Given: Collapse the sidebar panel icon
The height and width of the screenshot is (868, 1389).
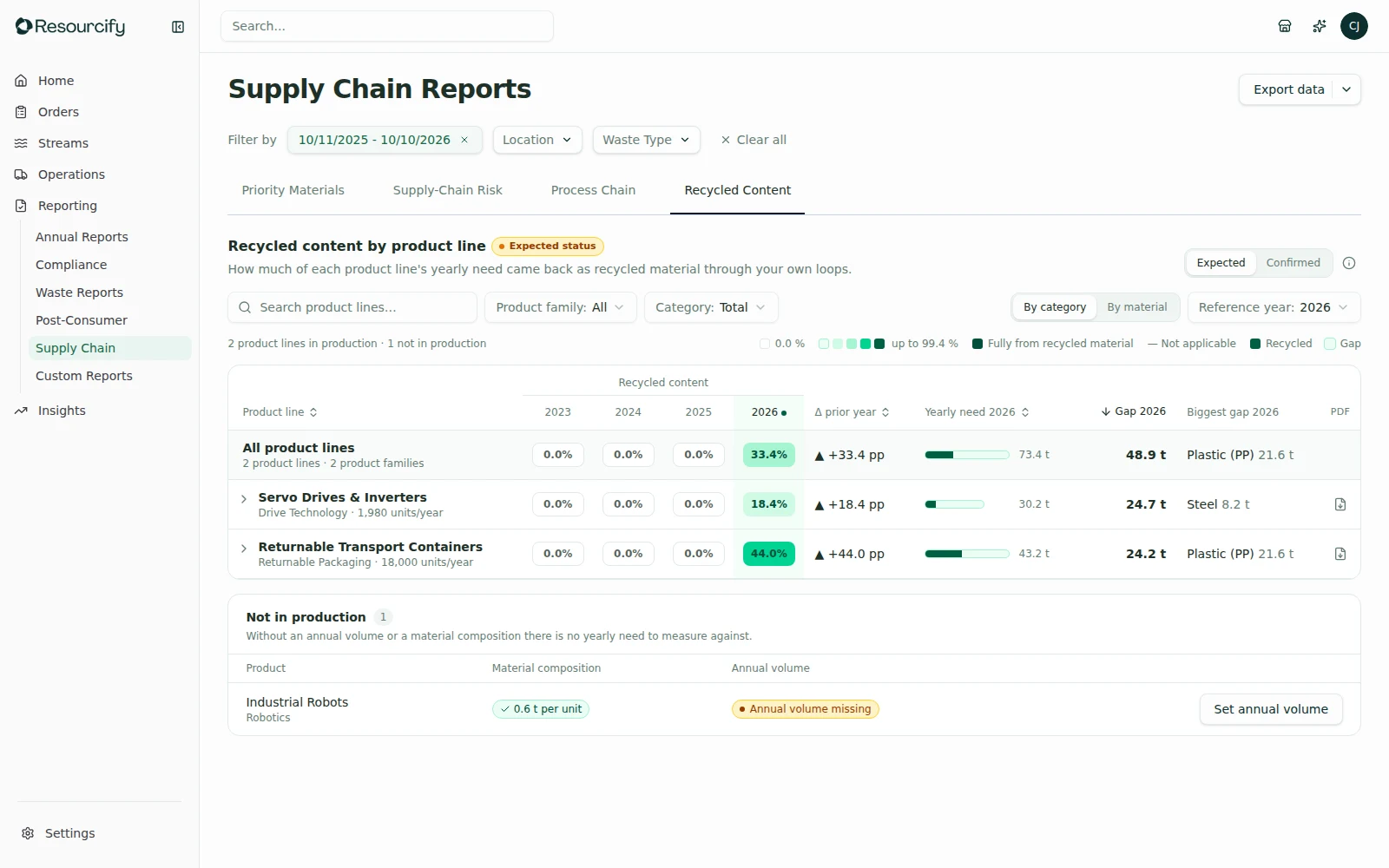Looking at the screenshot, I should pyautogui.click(x=178, y=27).
